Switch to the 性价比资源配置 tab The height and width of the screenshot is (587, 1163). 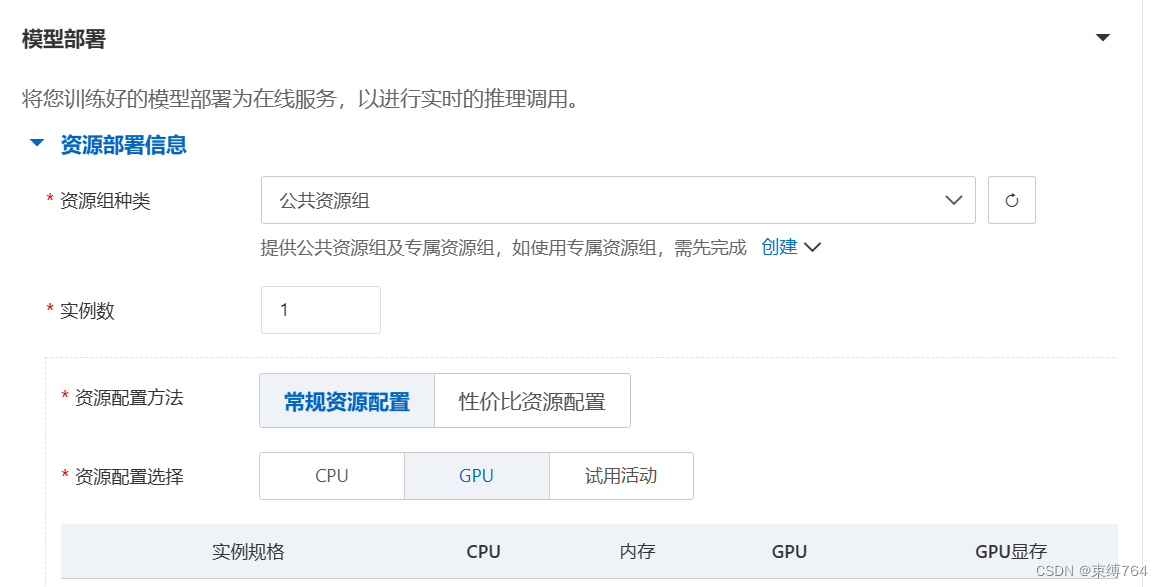[x=532, y=400]
